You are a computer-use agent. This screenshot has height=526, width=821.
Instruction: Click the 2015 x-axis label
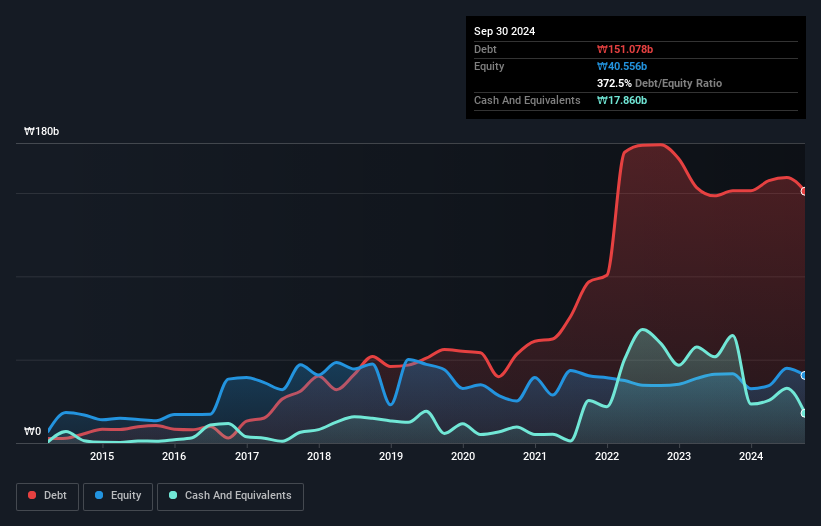(102, 456)
